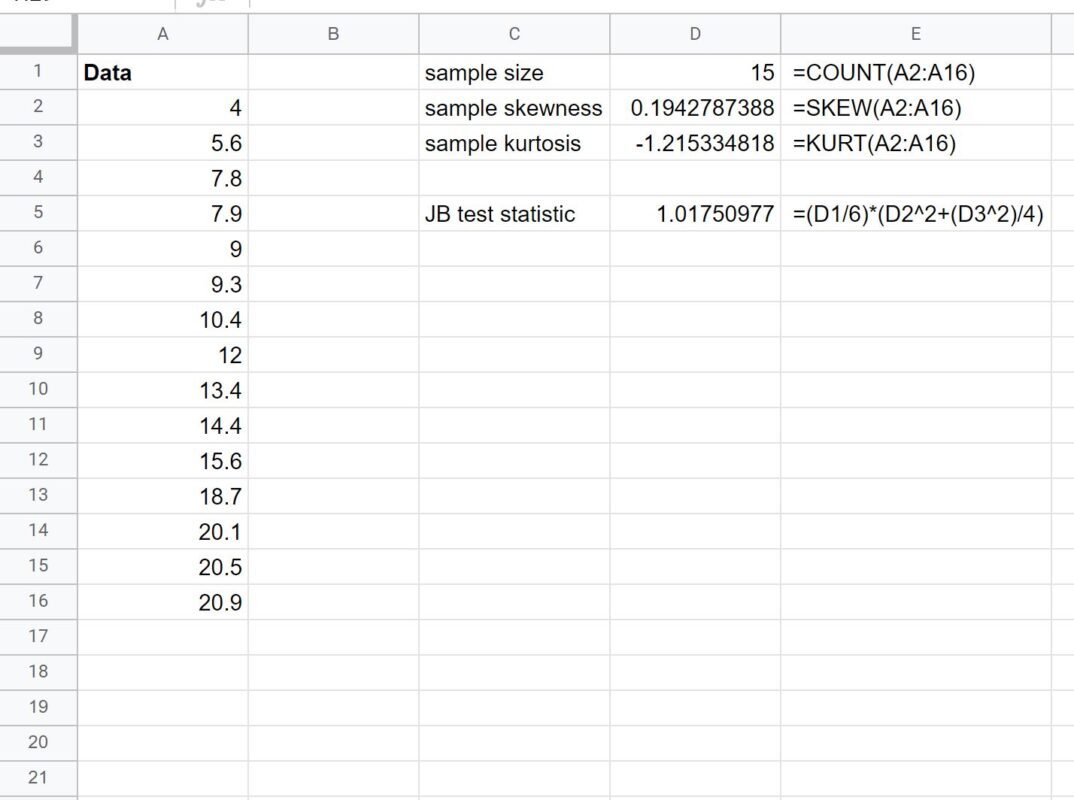The width and height of the screenshot is (1074, 800).
Task: Click cell containing 13.4
Action: 163,390
